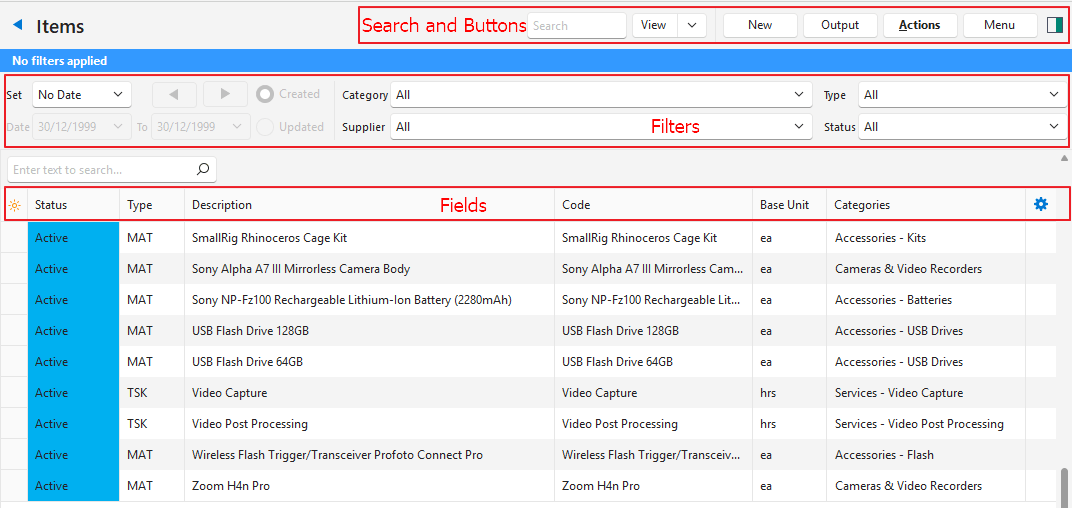Click the Services - Video Post Processing category cell

click(926, 424)
